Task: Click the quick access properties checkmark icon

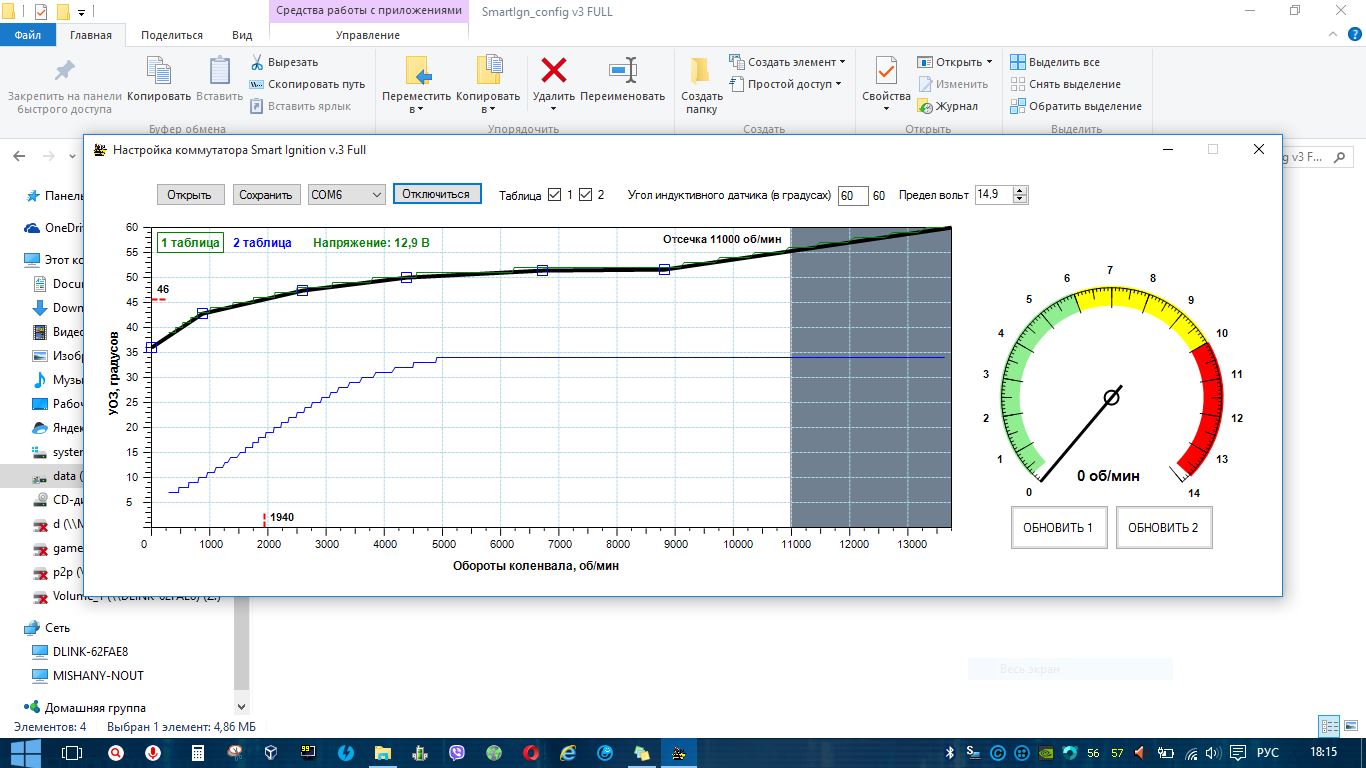Action: pos(41,12)
